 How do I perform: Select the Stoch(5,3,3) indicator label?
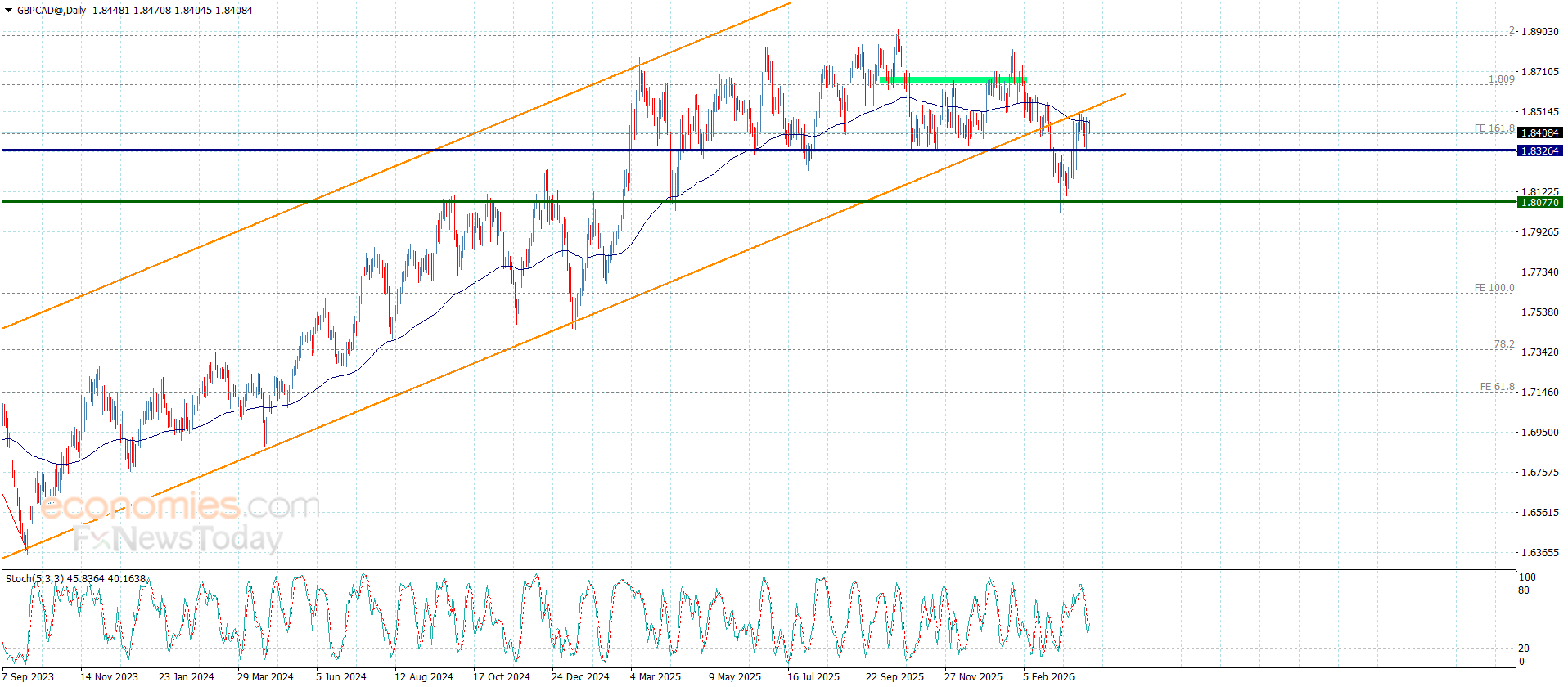click(35, 579)
